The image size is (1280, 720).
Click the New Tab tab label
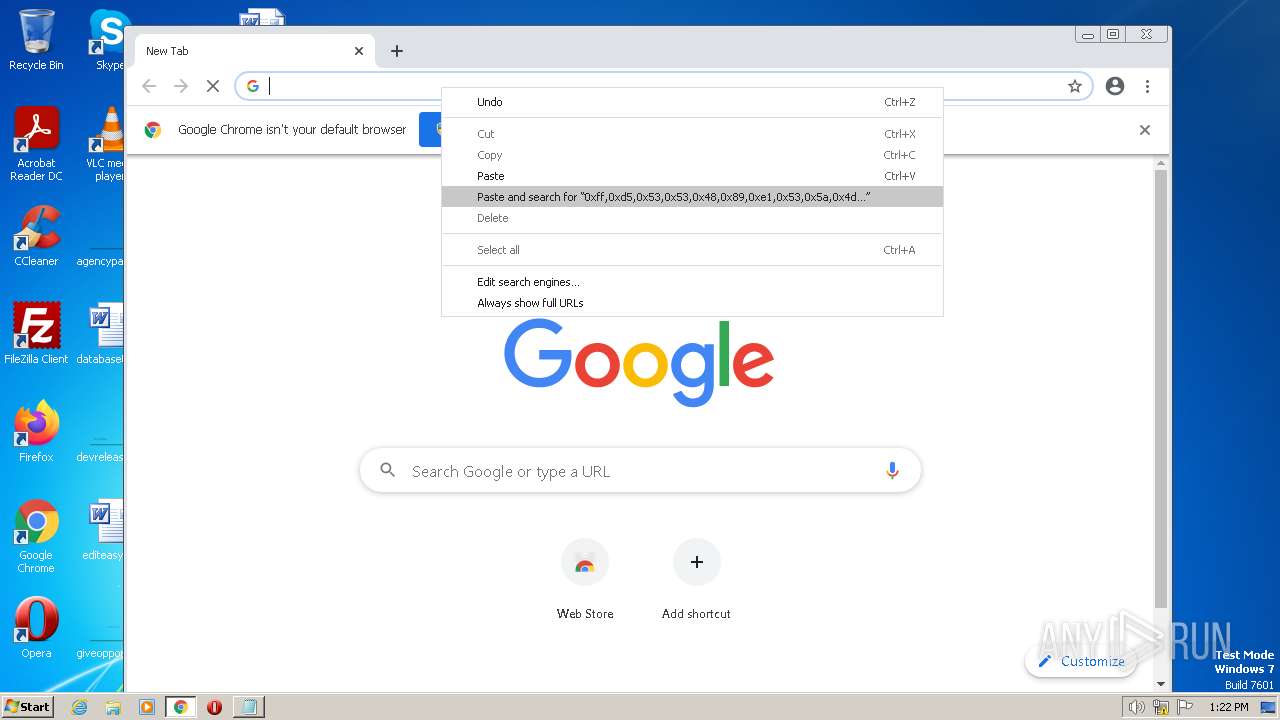(167, 51)
